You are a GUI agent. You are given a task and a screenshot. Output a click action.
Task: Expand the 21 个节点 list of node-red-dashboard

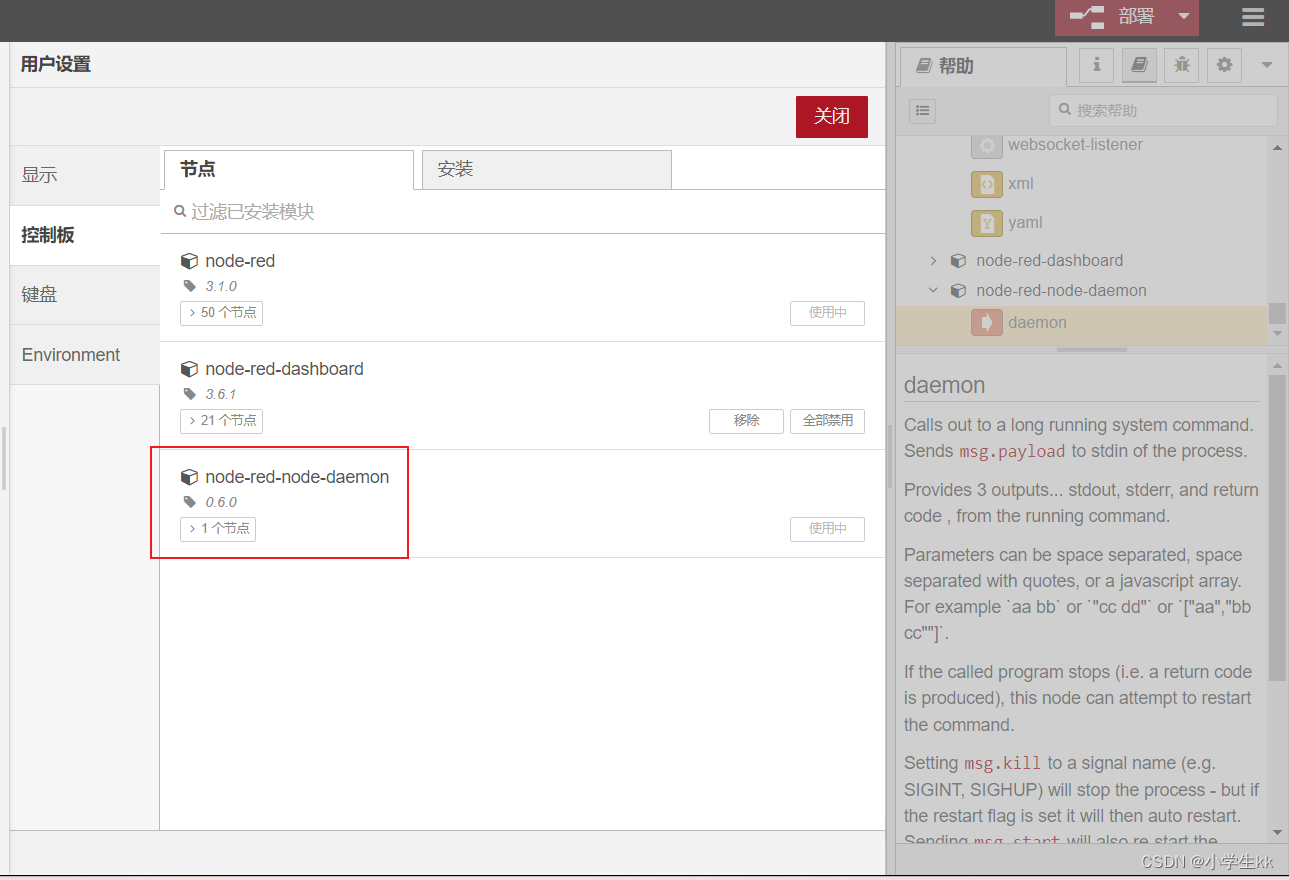221,421
